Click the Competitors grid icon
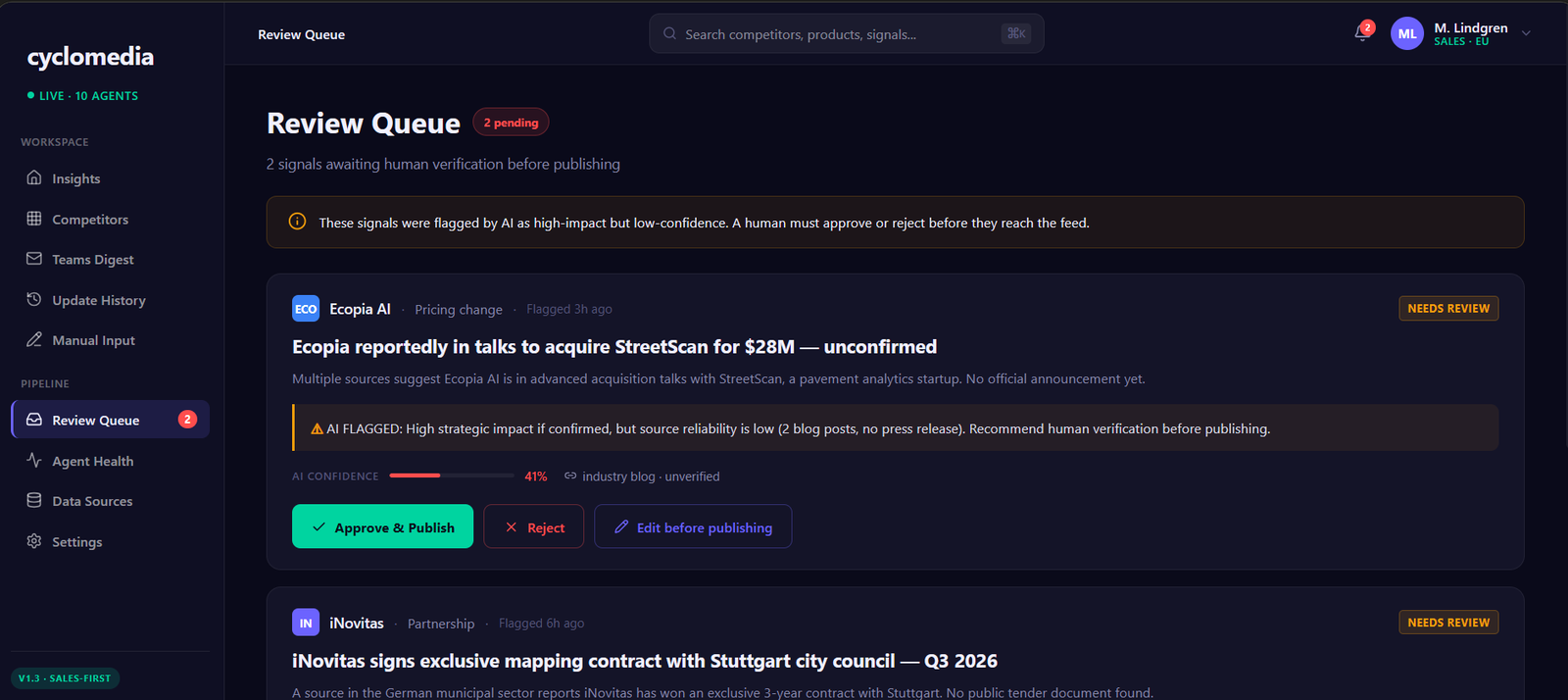This screenshot has height=700, width=1568. [x=34, y=219]
